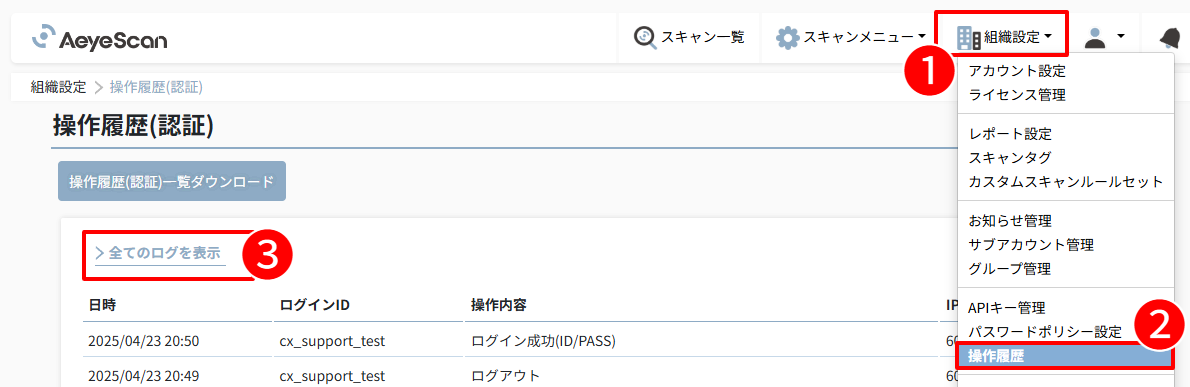Open レポート設定 in the menu
Image resolution: width=1190 pixels, height=387 pixels.
click(x=1010, y=134)
